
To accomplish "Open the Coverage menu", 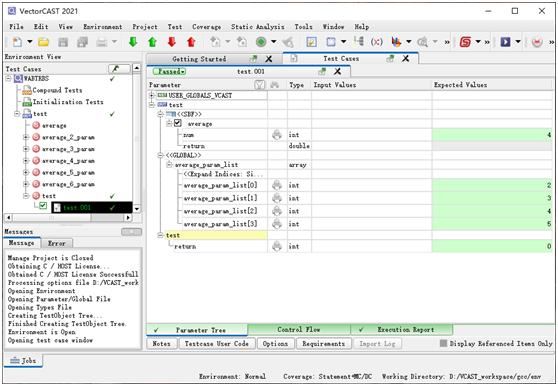I will pyautogui.click(x=206, y=27).
